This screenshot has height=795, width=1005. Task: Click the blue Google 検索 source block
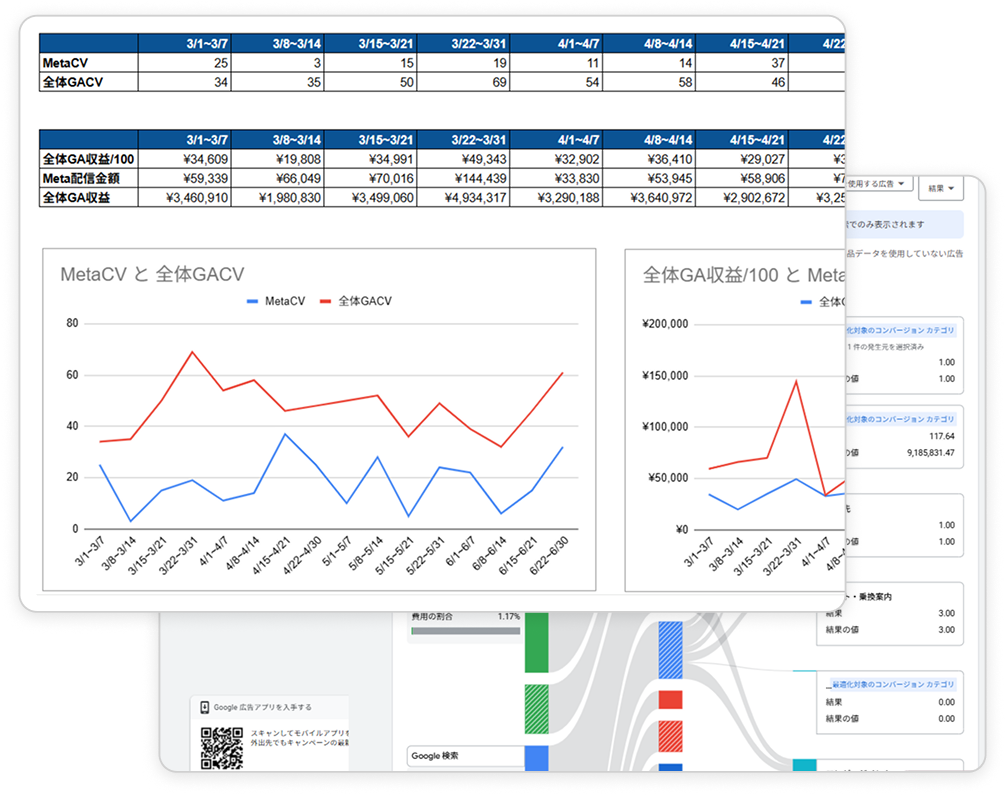pyautogui.click(x=537, y=758)
